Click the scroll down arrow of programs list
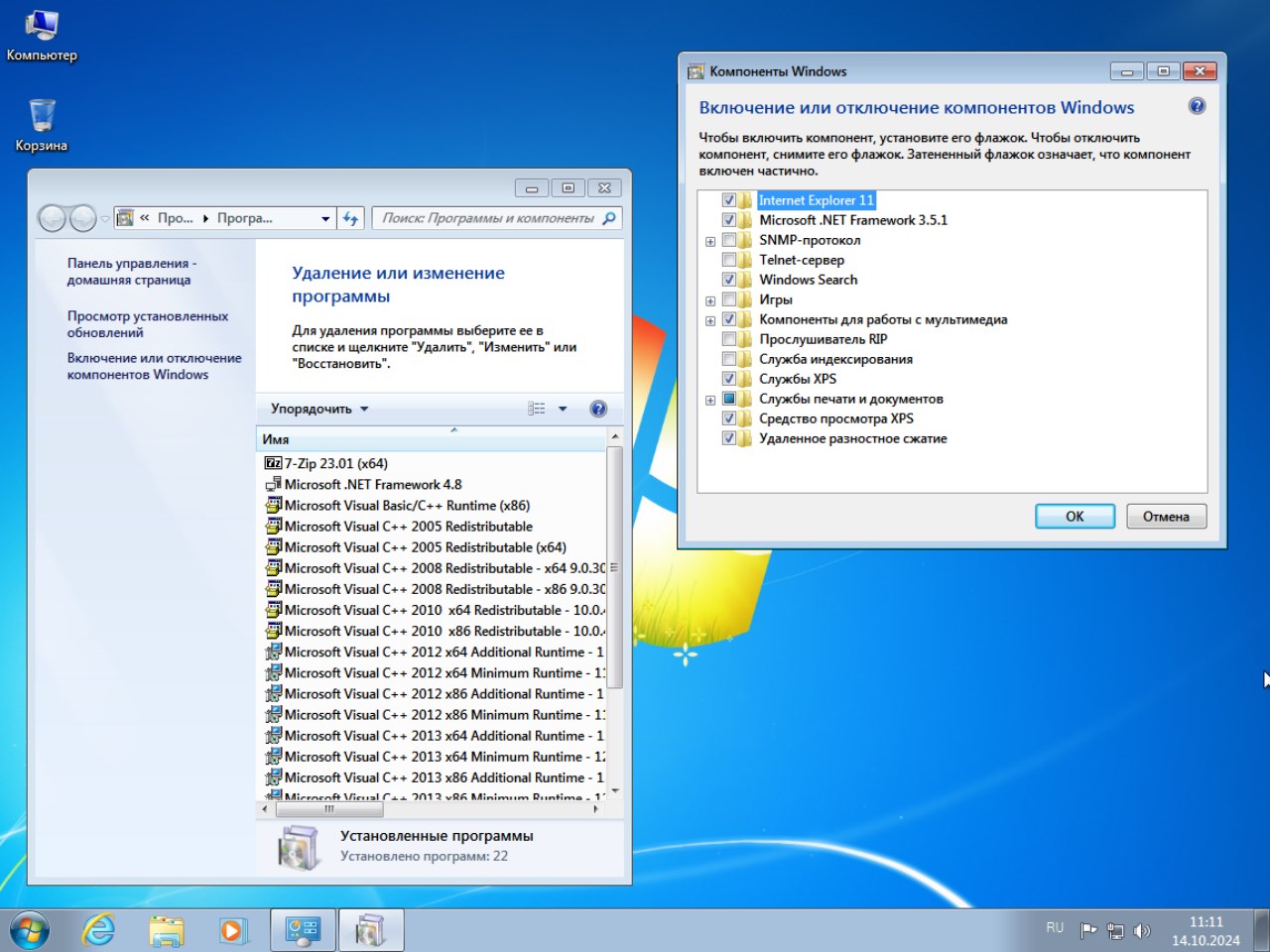This screenshot has width=1270, height=952. [x=615, y=791]
